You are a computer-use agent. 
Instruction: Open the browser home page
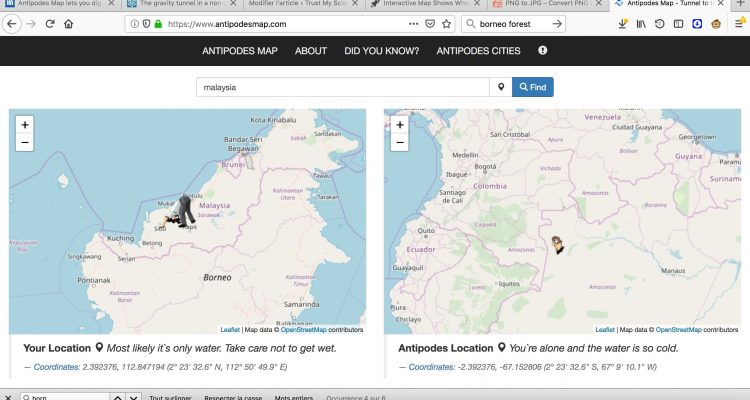[68, 24]
